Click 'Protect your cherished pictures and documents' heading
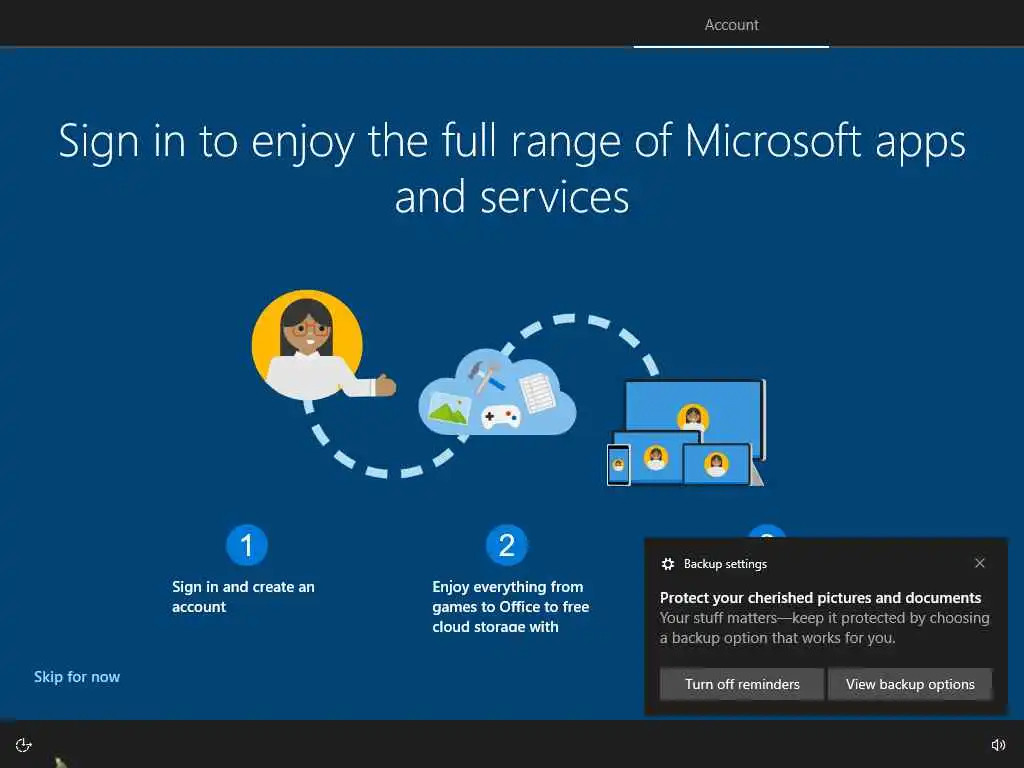 820,598
